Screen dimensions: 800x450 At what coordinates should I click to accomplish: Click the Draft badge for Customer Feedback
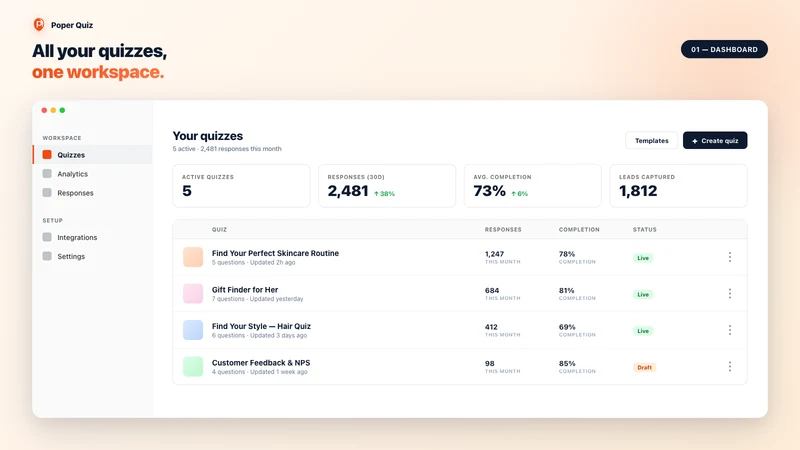644,367
